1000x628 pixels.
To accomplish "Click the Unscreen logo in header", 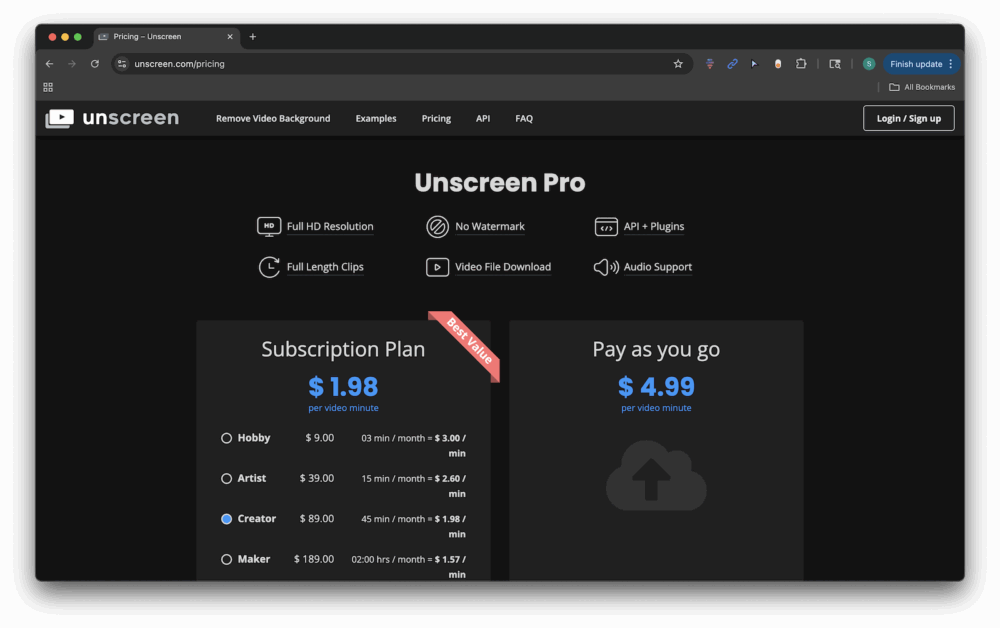I will point(112,118).
